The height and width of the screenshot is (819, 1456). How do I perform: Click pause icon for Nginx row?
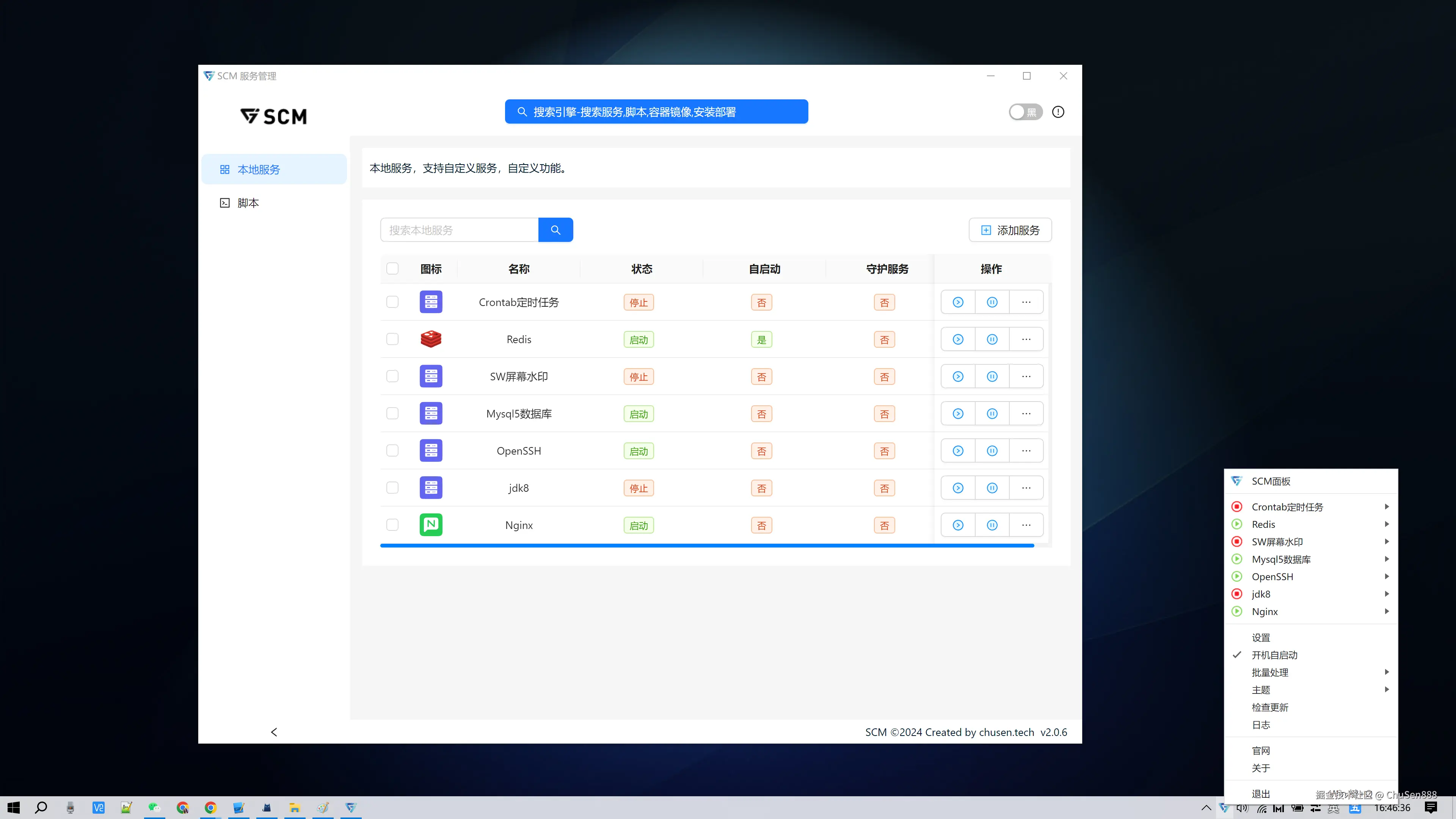point(992,525)
